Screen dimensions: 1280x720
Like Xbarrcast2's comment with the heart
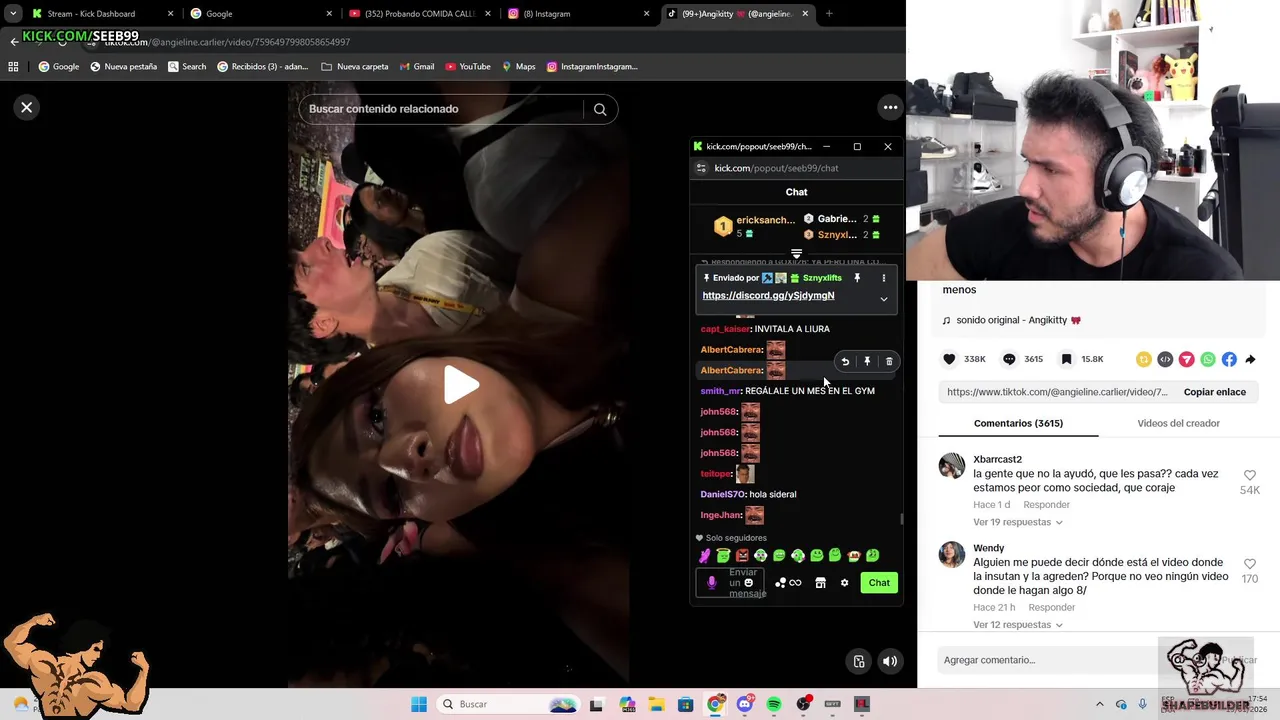1250,476
